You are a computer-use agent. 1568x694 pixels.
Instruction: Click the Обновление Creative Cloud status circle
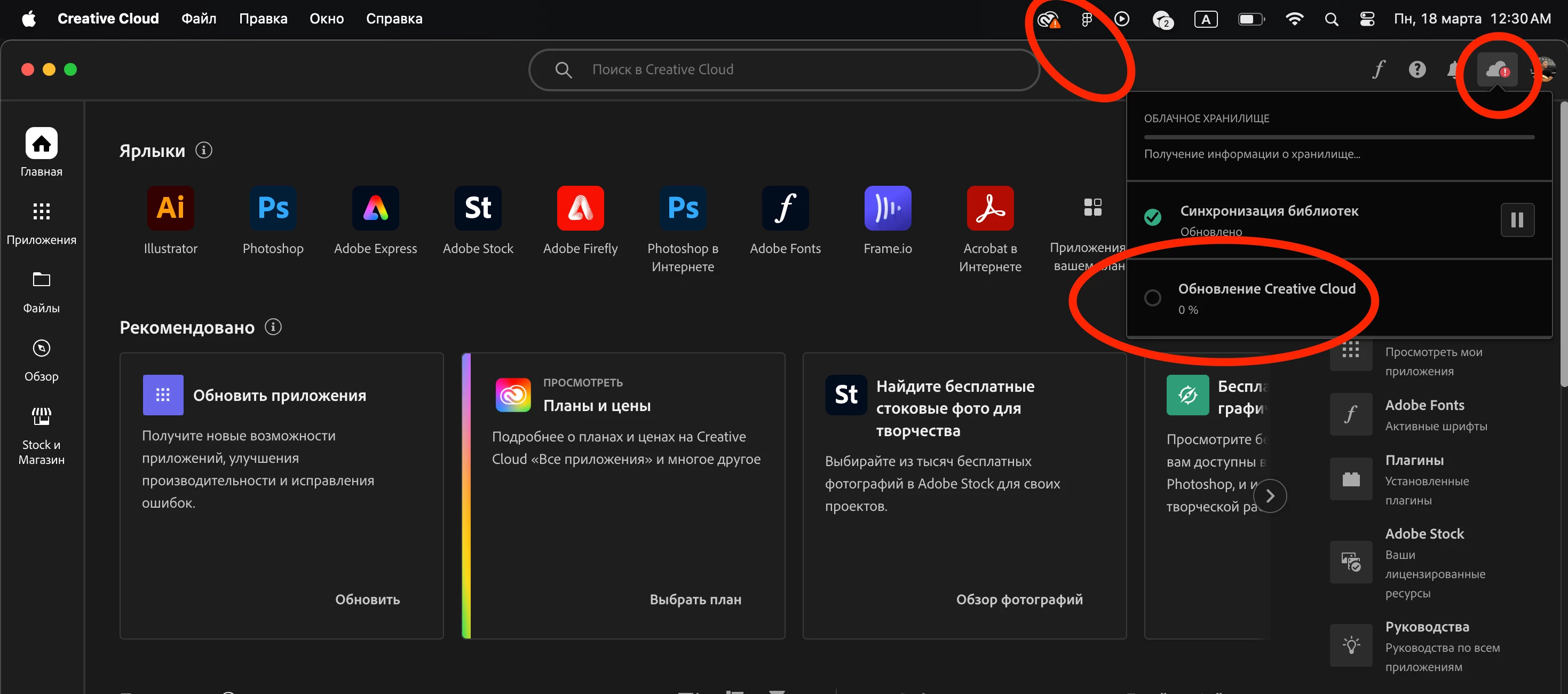tap(1152, 298)
